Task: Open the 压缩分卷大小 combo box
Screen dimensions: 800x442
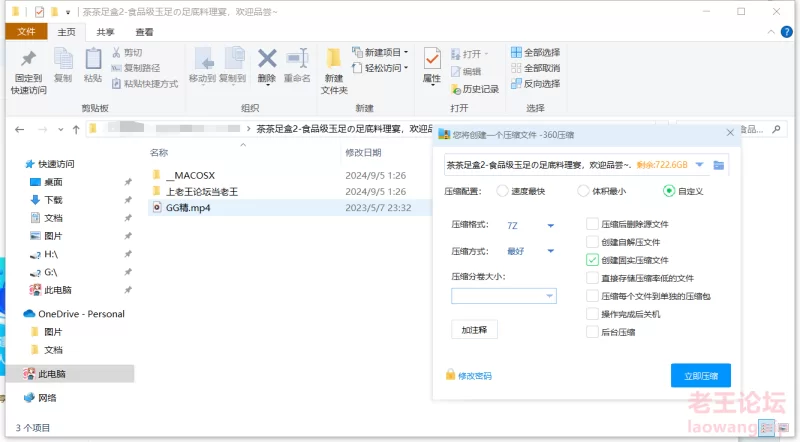Action: 549,296
